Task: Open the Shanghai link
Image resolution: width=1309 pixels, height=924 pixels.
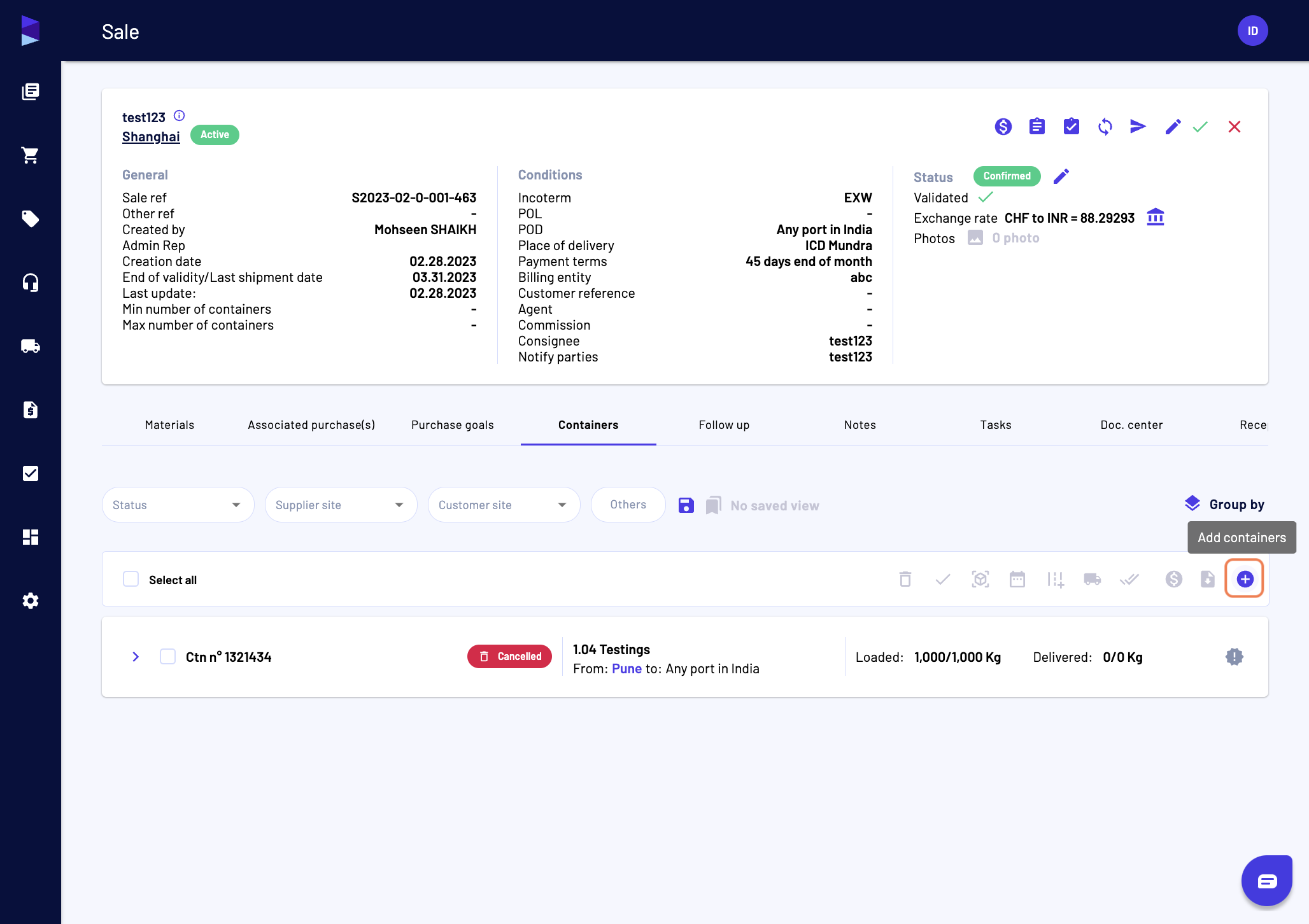Action: click(x=151, y=137)
